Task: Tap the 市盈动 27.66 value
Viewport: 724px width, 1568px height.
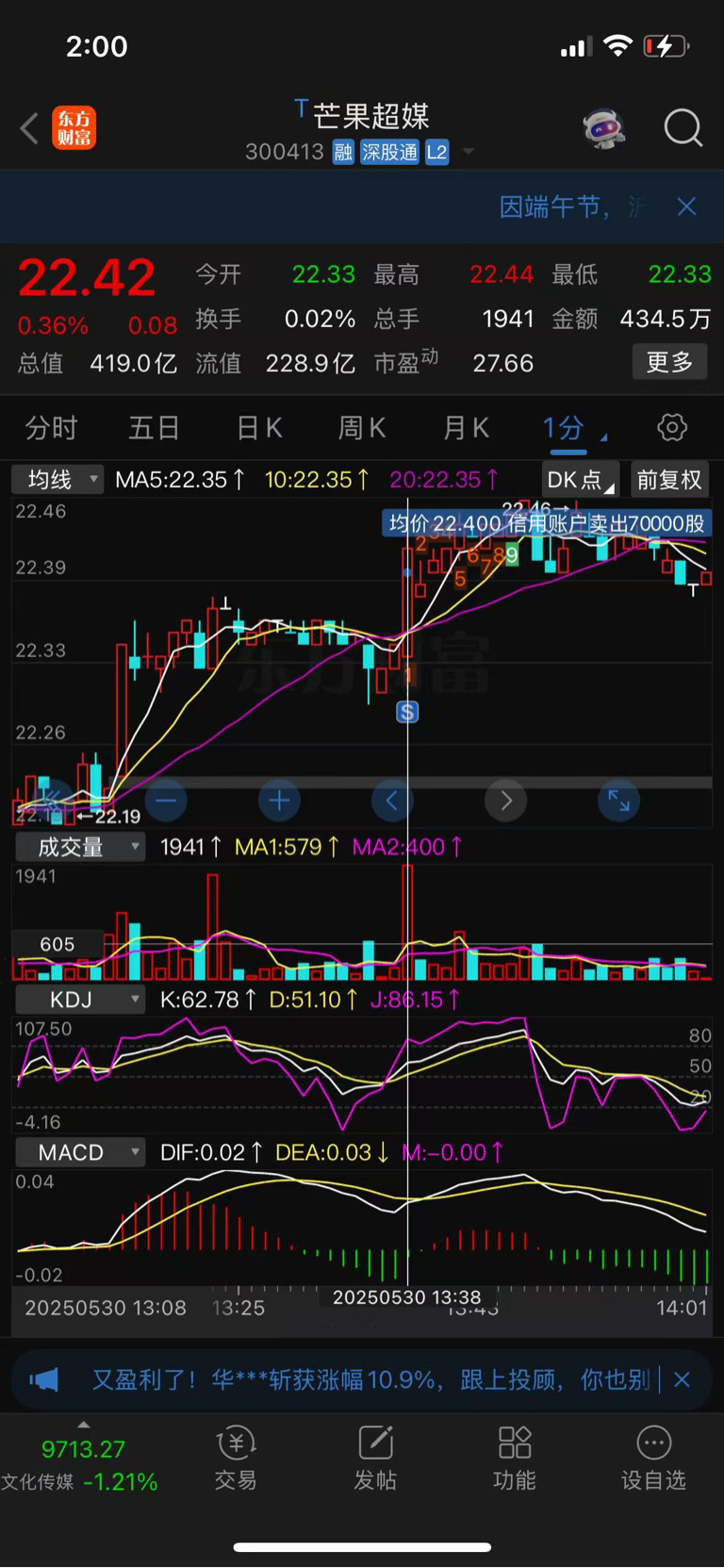Action: pos(502,363)
